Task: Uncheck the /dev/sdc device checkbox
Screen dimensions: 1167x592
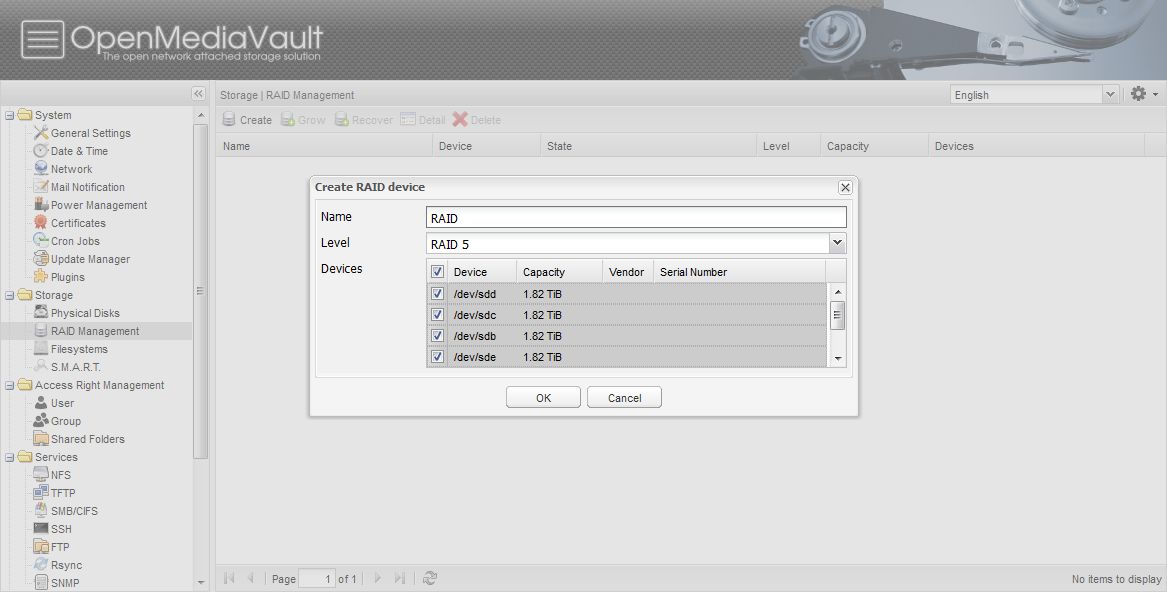Action: [x=438, y=314]
